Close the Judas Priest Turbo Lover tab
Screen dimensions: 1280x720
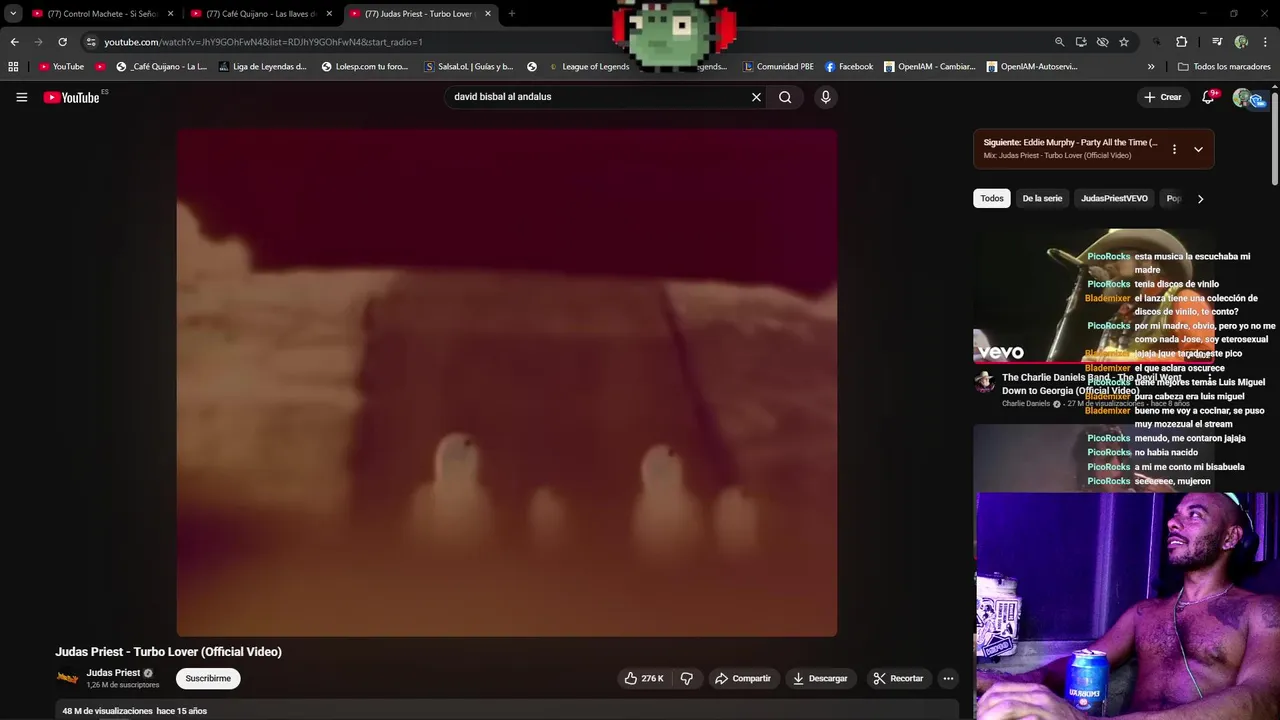(488, 14)
